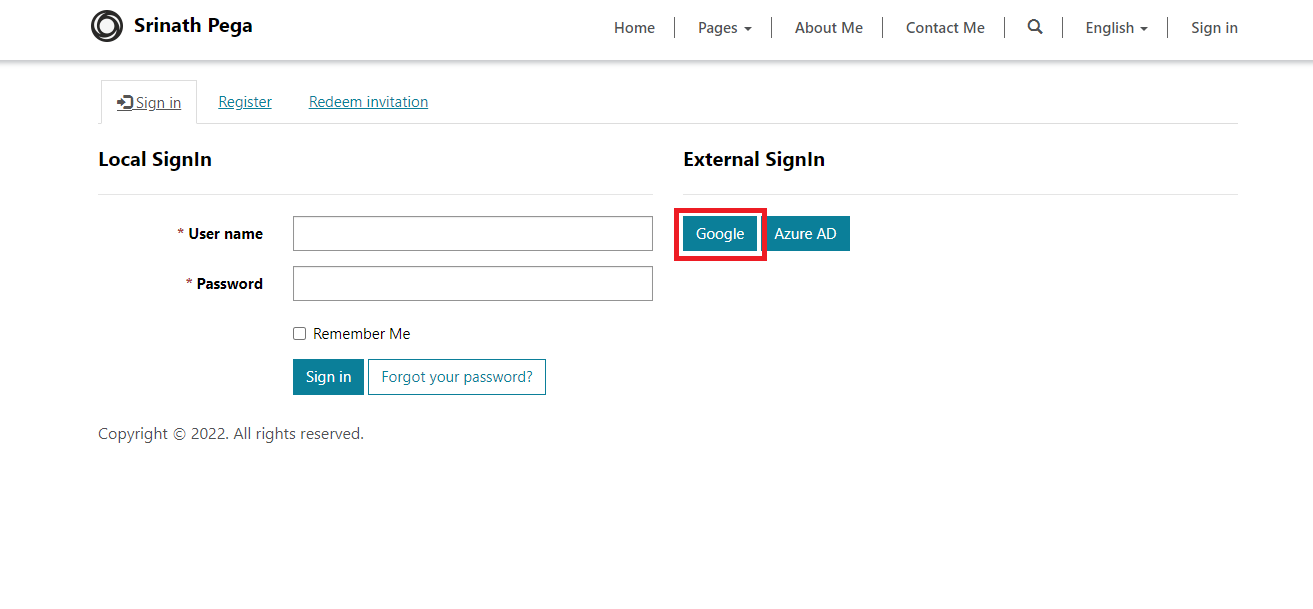Navigate to Contact Me
Screen dimensions: 1313x609
[x=945, y=28]
